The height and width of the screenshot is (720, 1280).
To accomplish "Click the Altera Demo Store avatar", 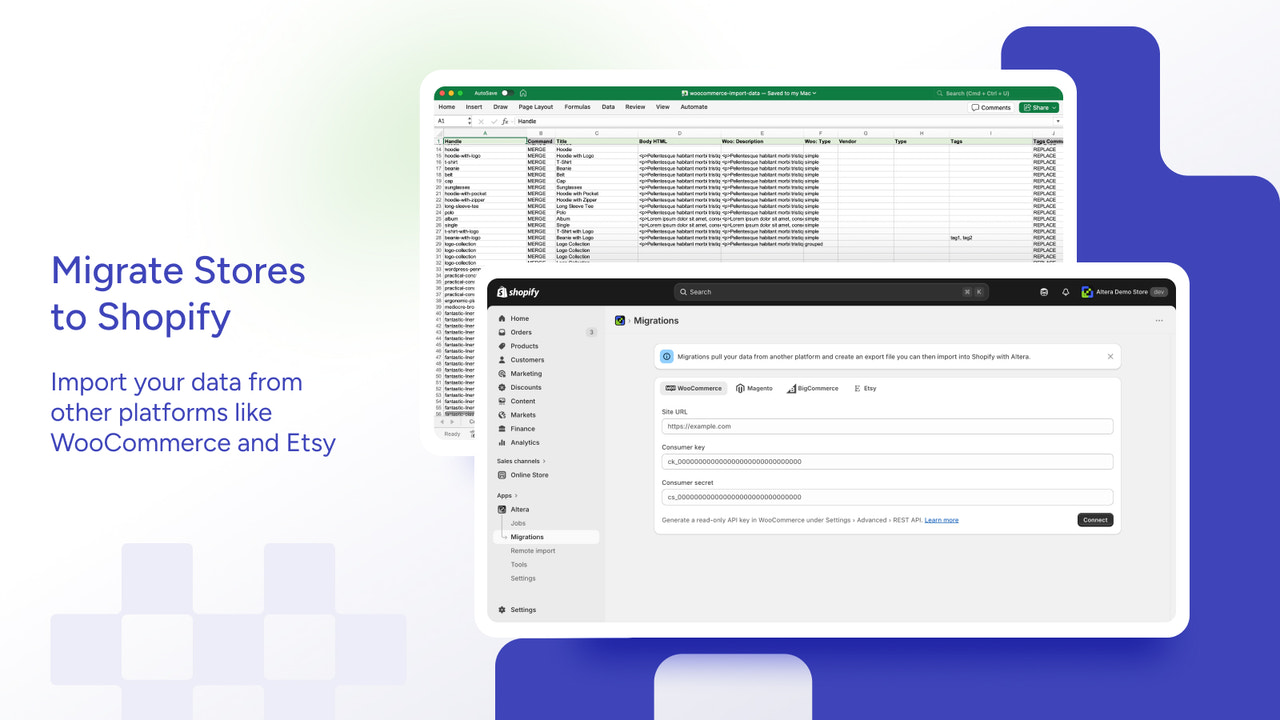I will [1087, 292].
